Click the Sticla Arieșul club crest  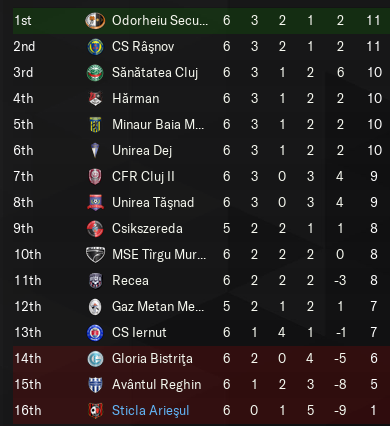[95, 411]
